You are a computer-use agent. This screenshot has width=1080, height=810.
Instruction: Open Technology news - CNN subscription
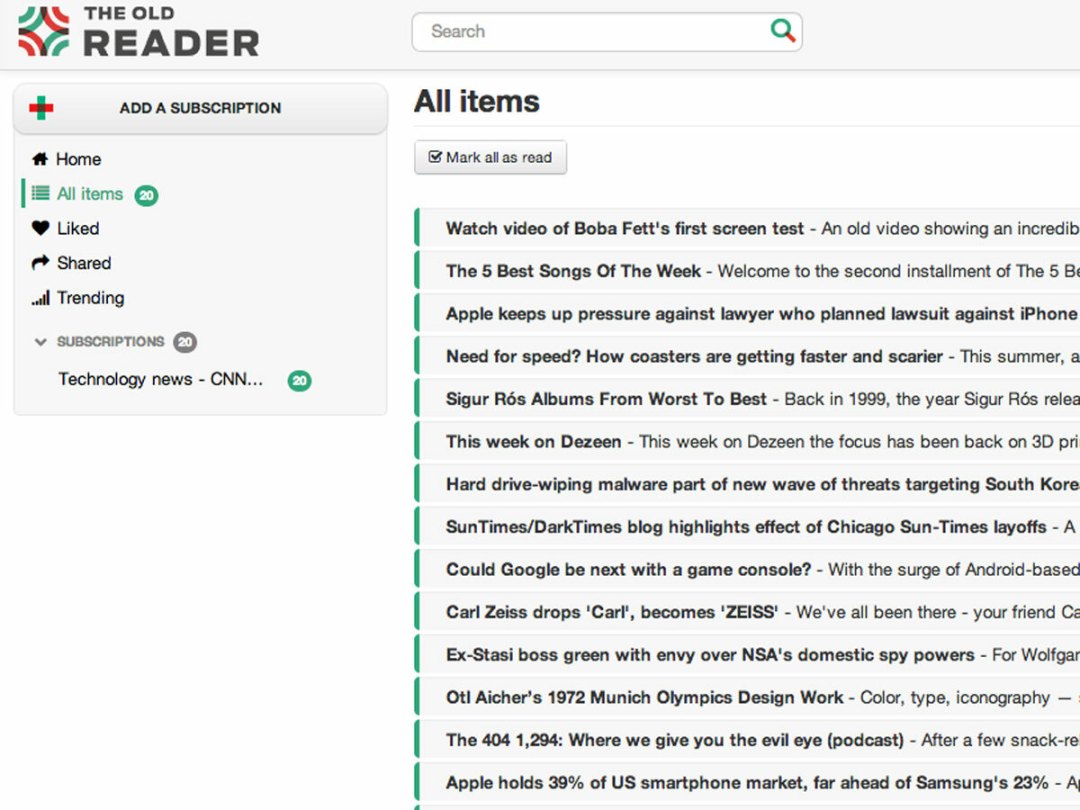(160, 380)
